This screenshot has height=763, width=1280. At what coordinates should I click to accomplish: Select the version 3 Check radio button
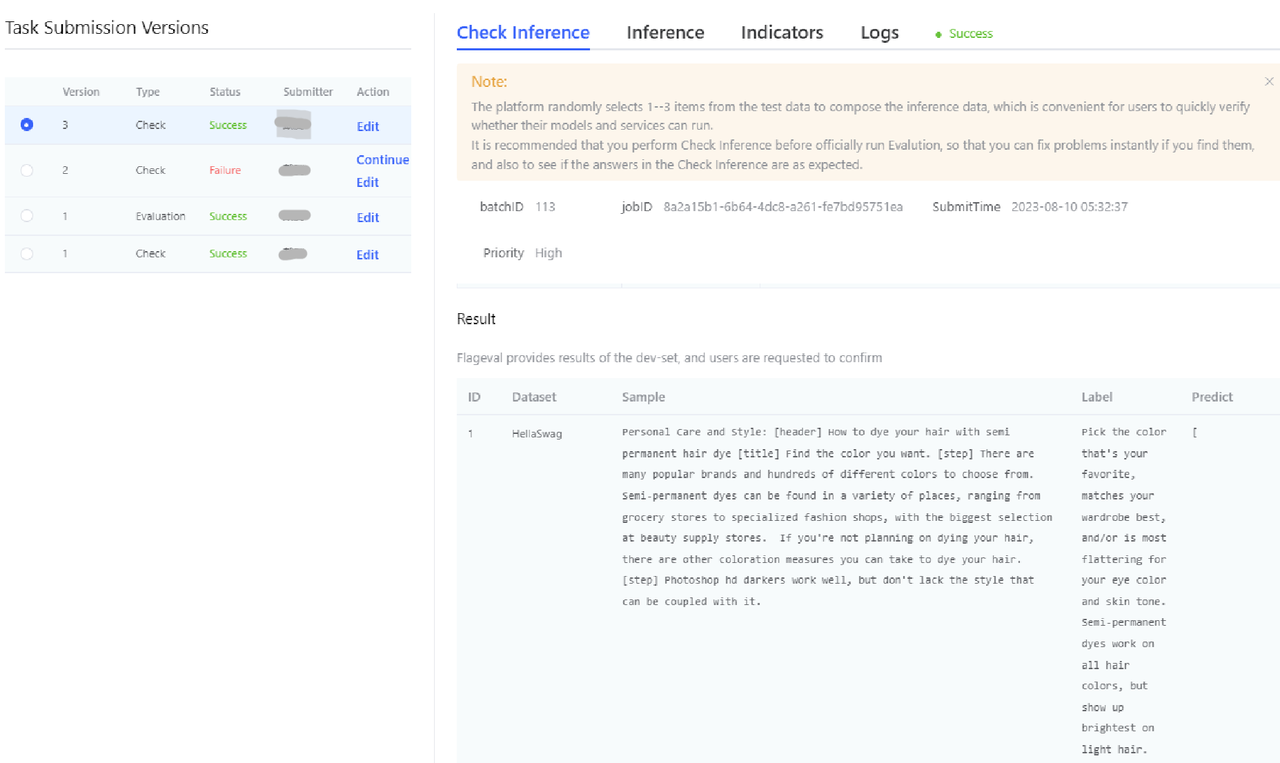(27, 125)
